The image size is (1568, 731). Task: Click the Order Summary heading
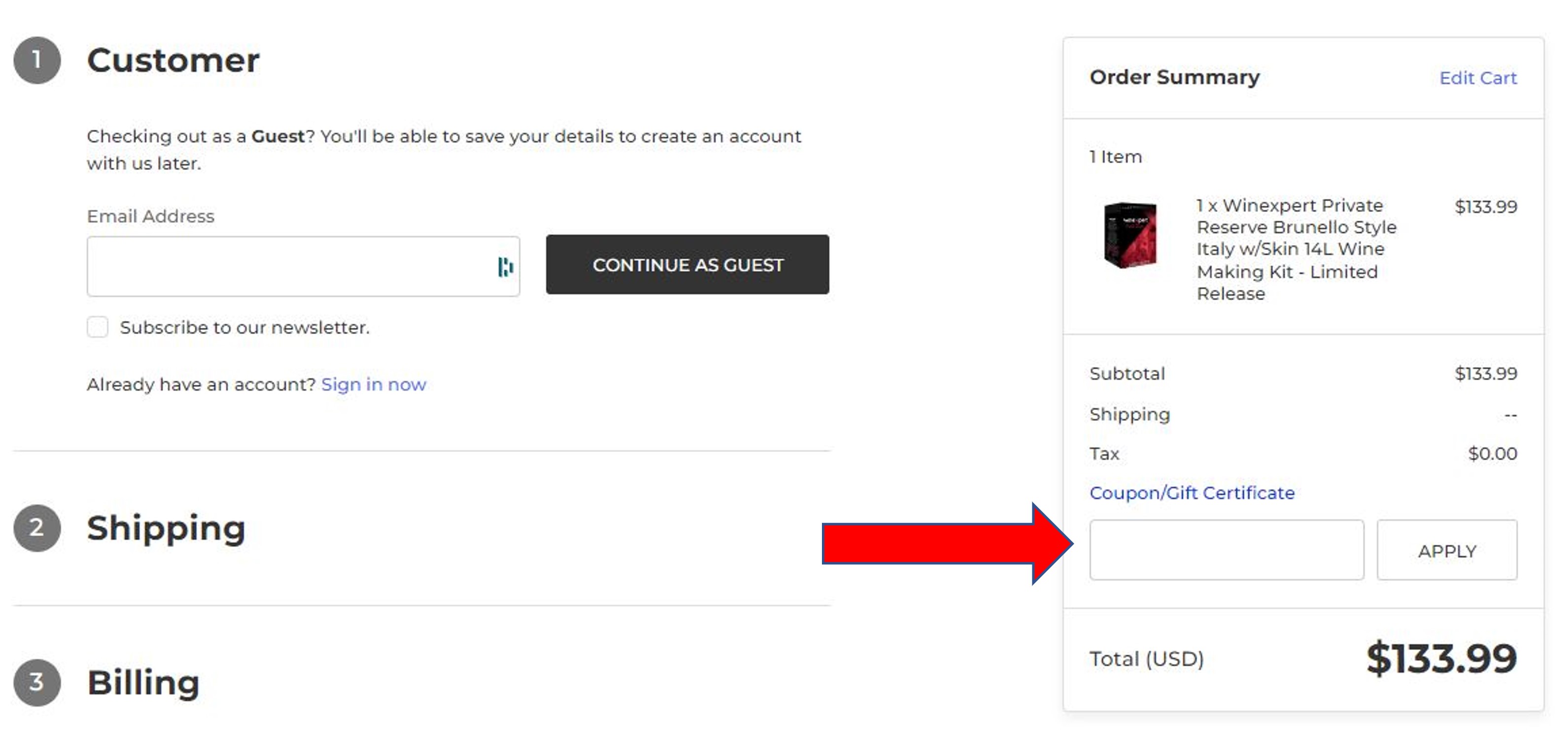(x=1174, y=77)
